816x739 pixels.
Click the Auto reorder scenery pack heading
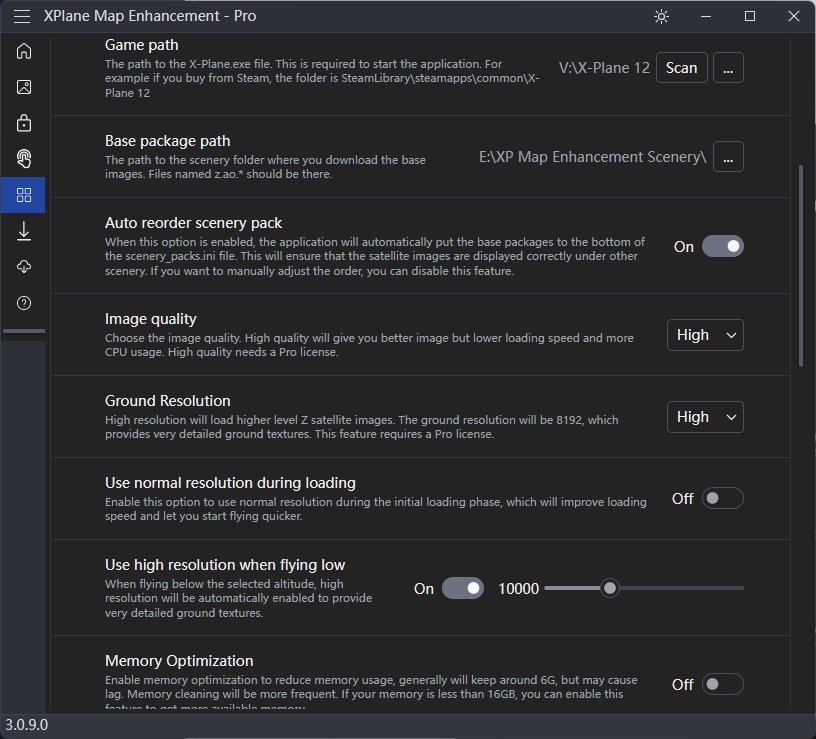(x=194, y=223)
